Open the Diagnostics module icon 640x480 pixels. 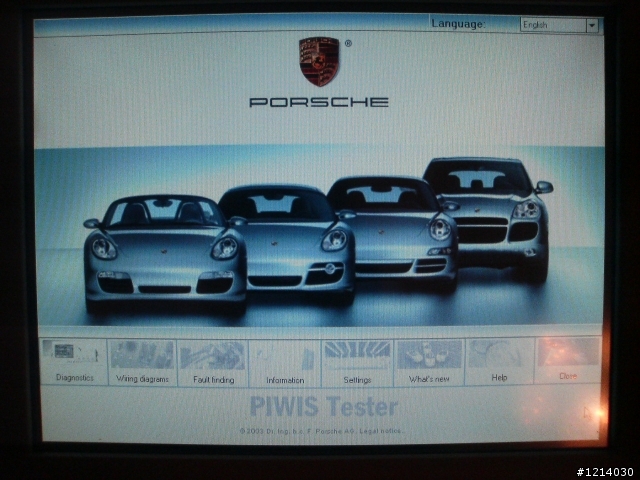tap(74, 362)
